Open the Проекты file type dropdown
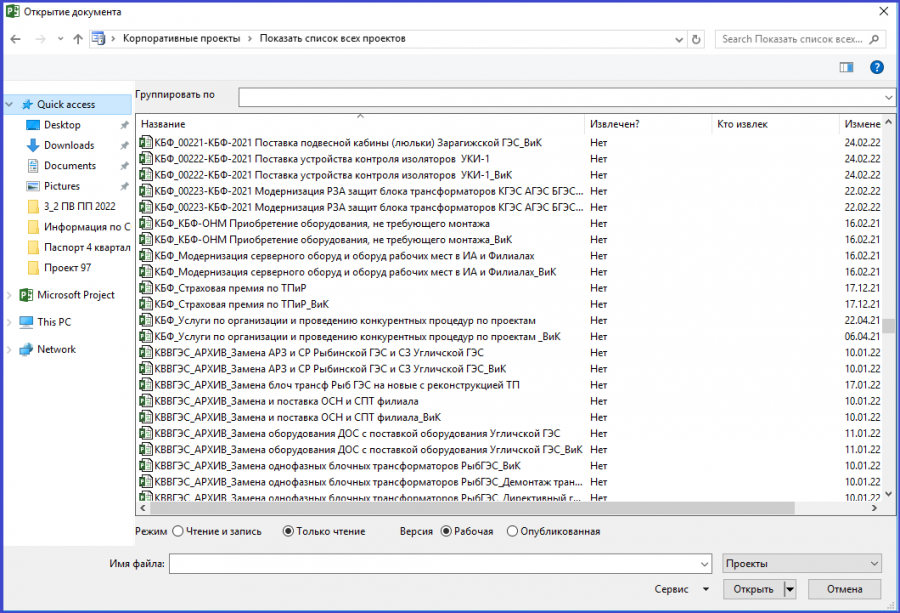900x613 pixels. pyautogui.click(x=801, y=564)
